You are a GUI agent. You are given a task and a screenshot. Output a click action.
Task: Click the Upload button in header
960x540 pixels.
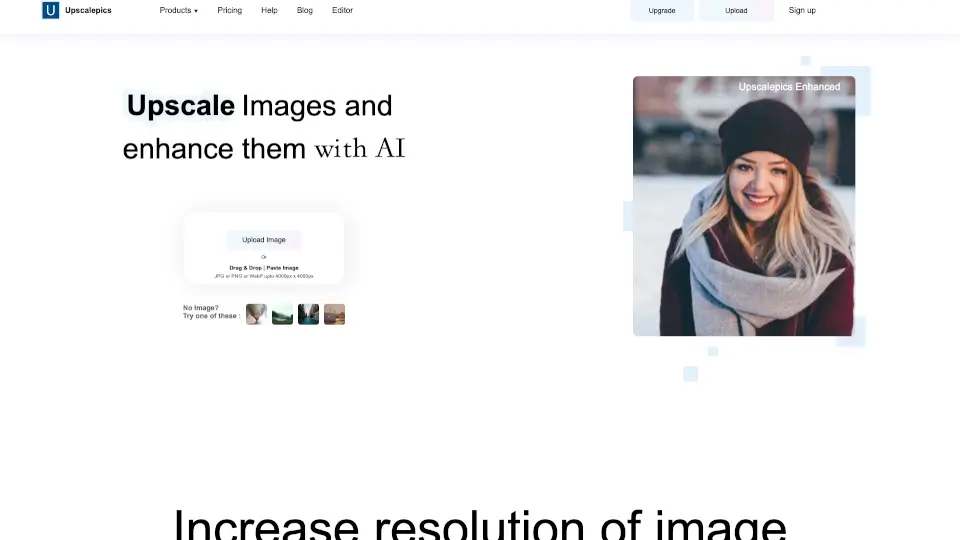pos(736,10)
